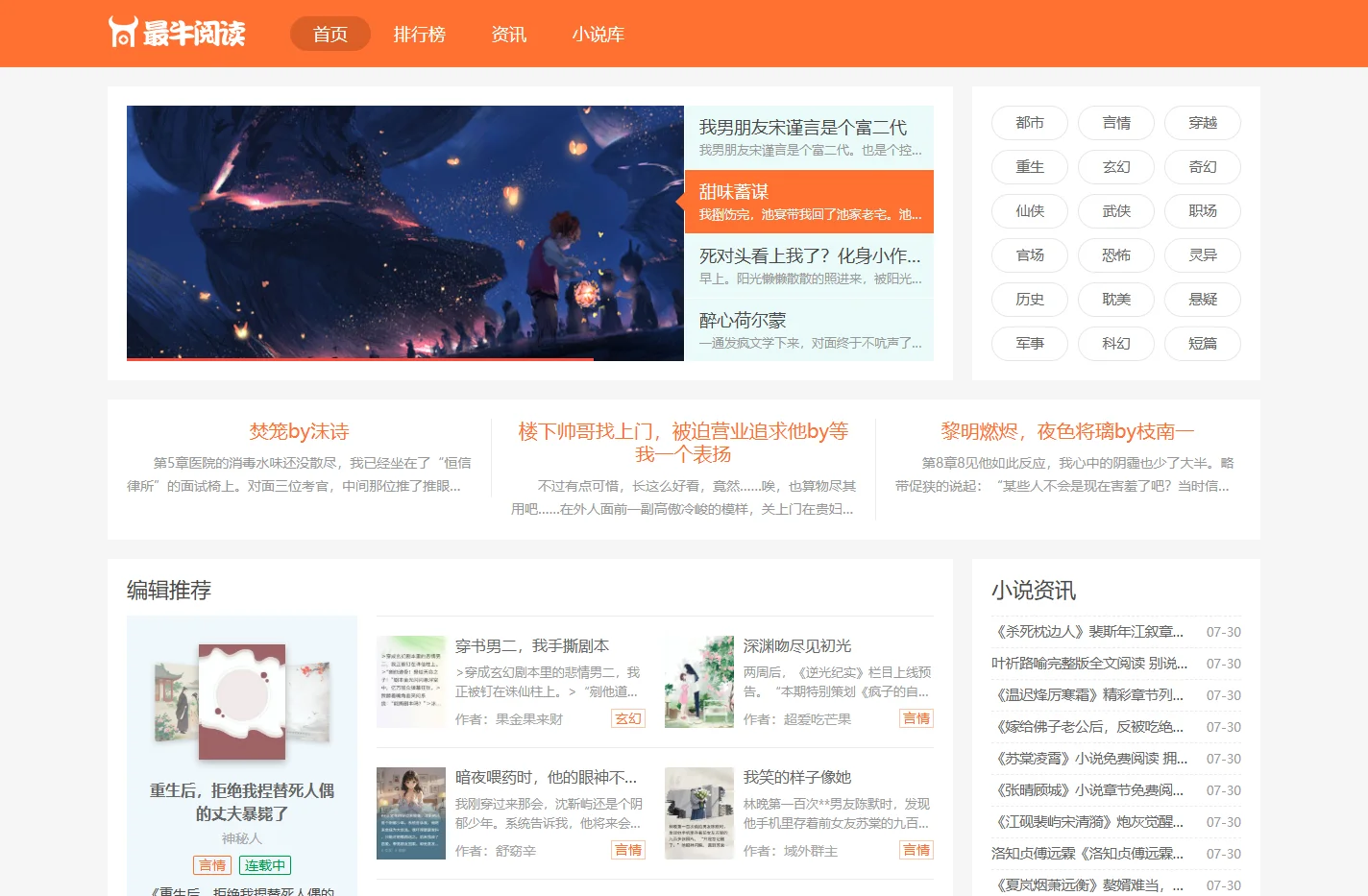The image size is (1368, 896).
Task: Open news item 《温迟烽厉寒霜》精彩章节列
Action: [1089, 695]
